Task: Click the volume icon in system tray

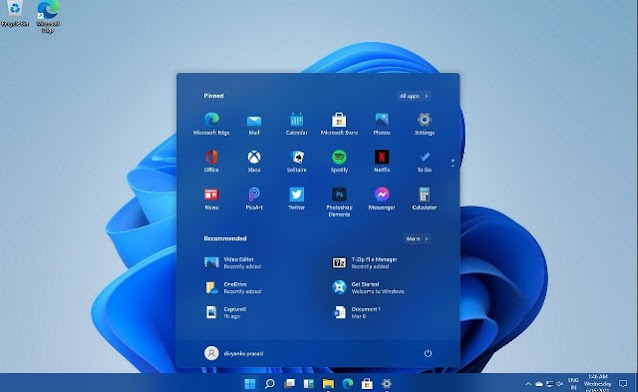Action: [x=560, y=383]
